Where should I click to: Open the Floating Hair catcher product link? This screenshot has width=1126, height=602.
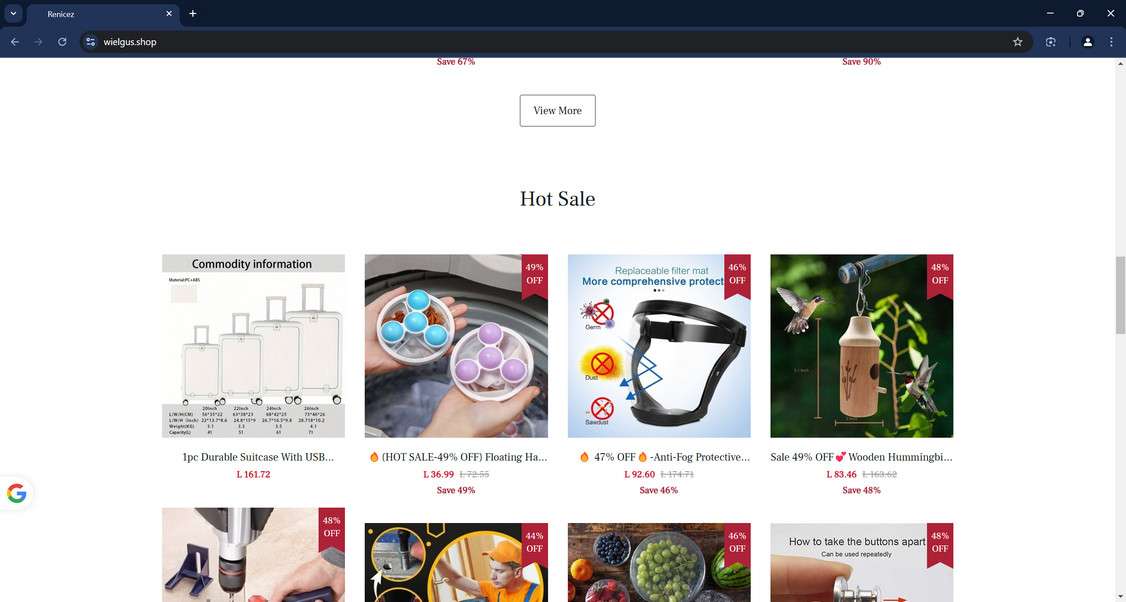click(x=457, y=457)
